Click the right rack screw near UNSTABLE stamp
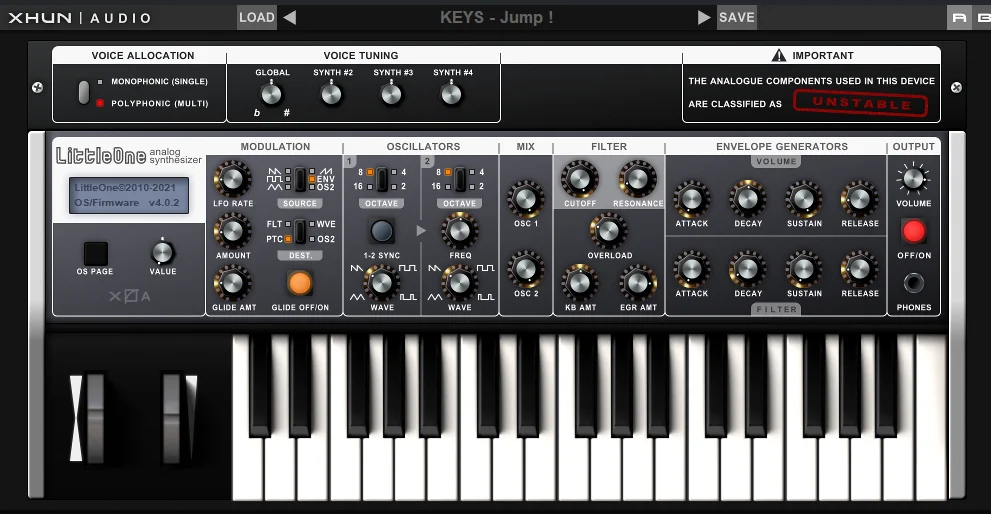Screen dimensions: 991x514 pyautogui.click(x=956, y=87)
